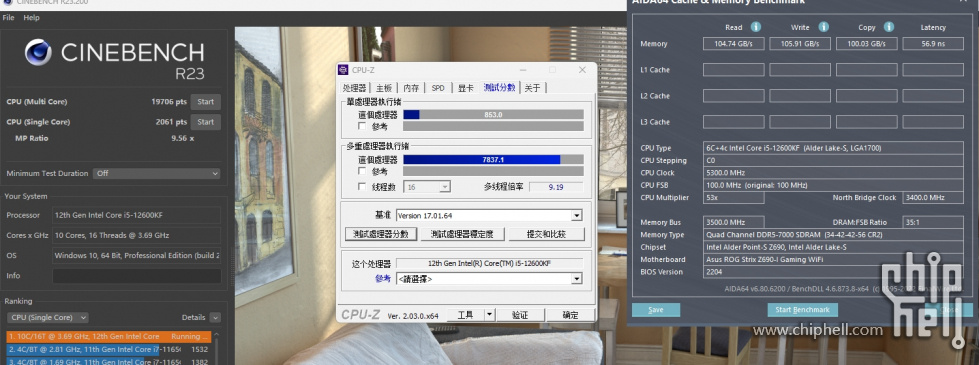Click the 提交和比较 button
979x365 pixels.
[546, 235]
